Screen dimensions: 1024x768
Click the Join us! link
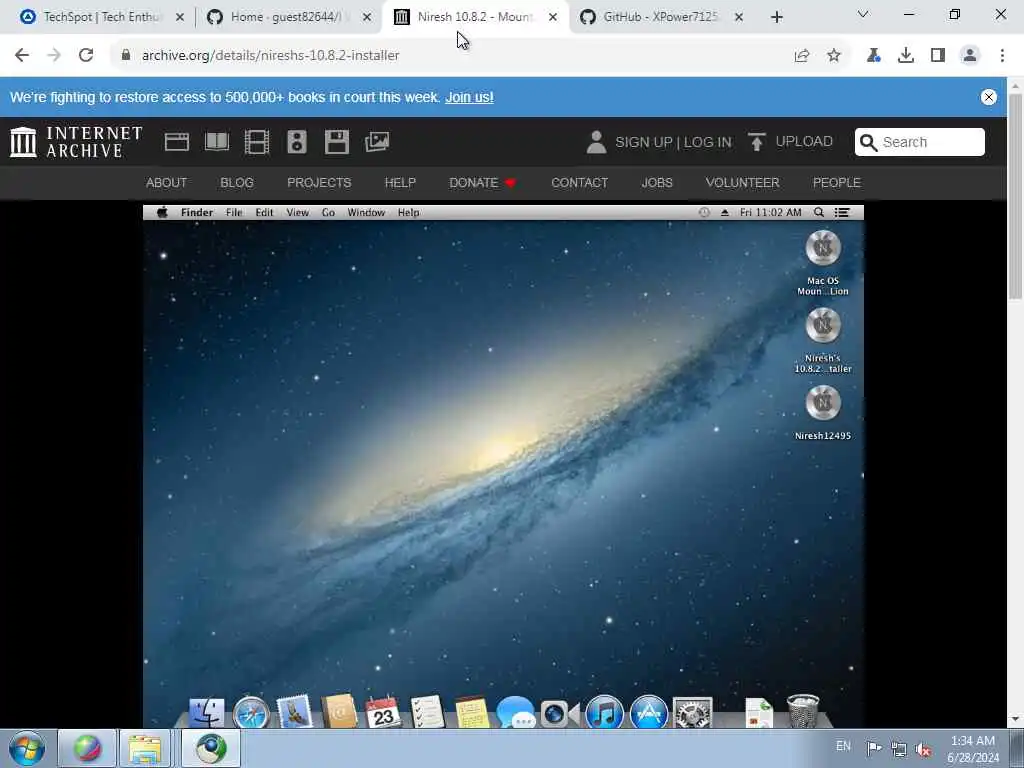(x=470, y=97)
